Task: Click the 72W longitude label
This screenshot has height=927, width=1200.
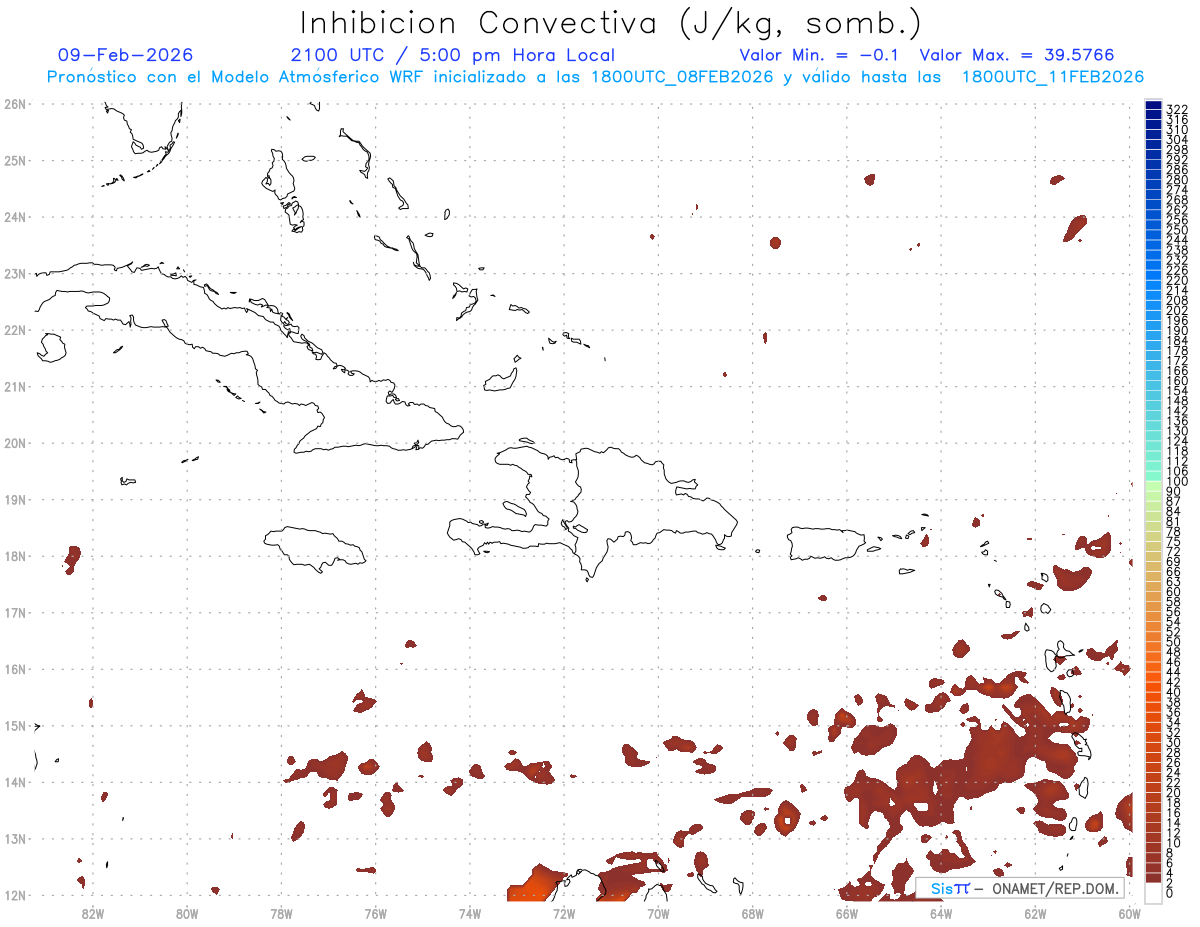Action: point(564,913)
